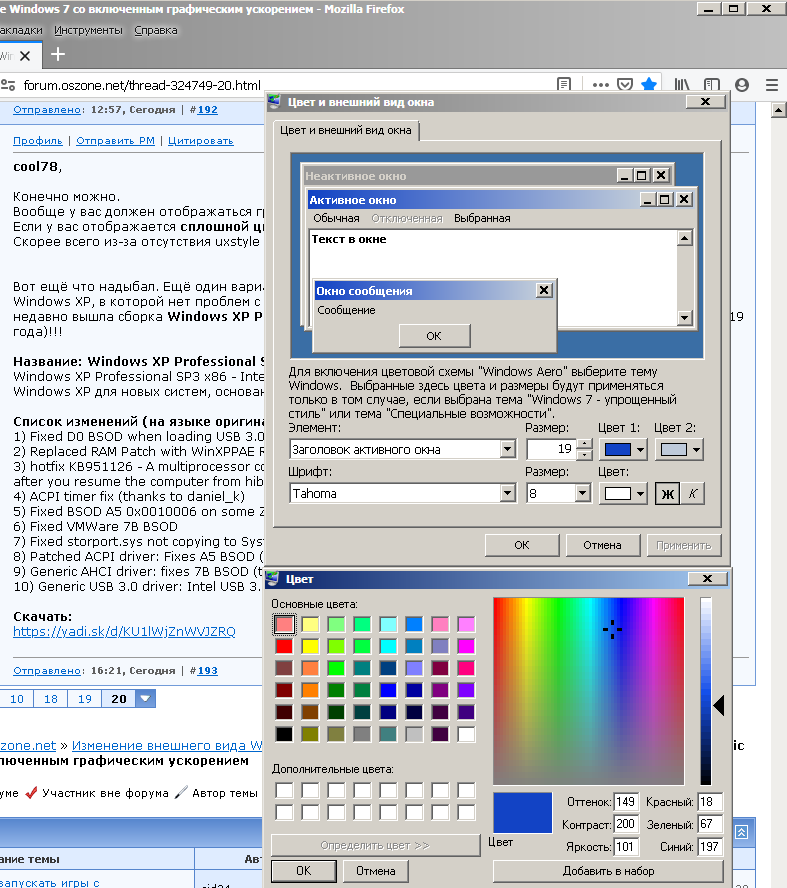The height and width of the screenshot is (888, 787).
Task: Click the Оттенок value field
Action: coord(626,802)
